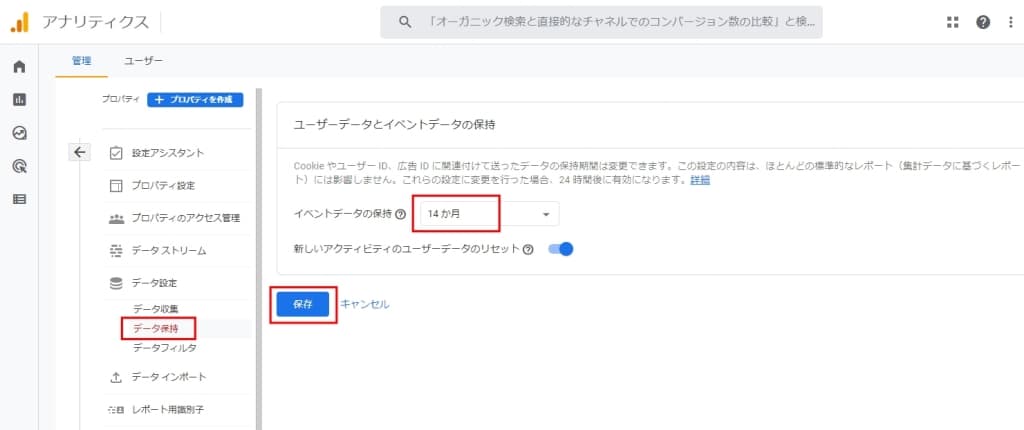Click help icon beside ユーザーデータのリセット
1024x430 pixels.
(528, 249)
